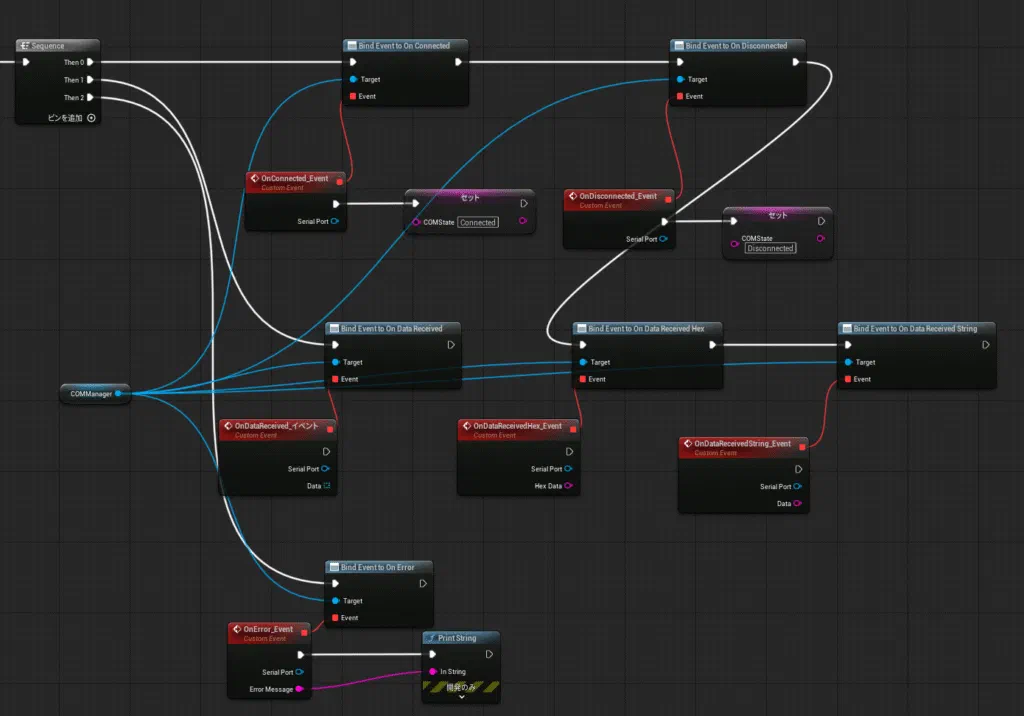This screenshot has height=716, width=1024.
Task: Click the red delegate pin on OnDisconnected_Event
Action: click(668, 199)
